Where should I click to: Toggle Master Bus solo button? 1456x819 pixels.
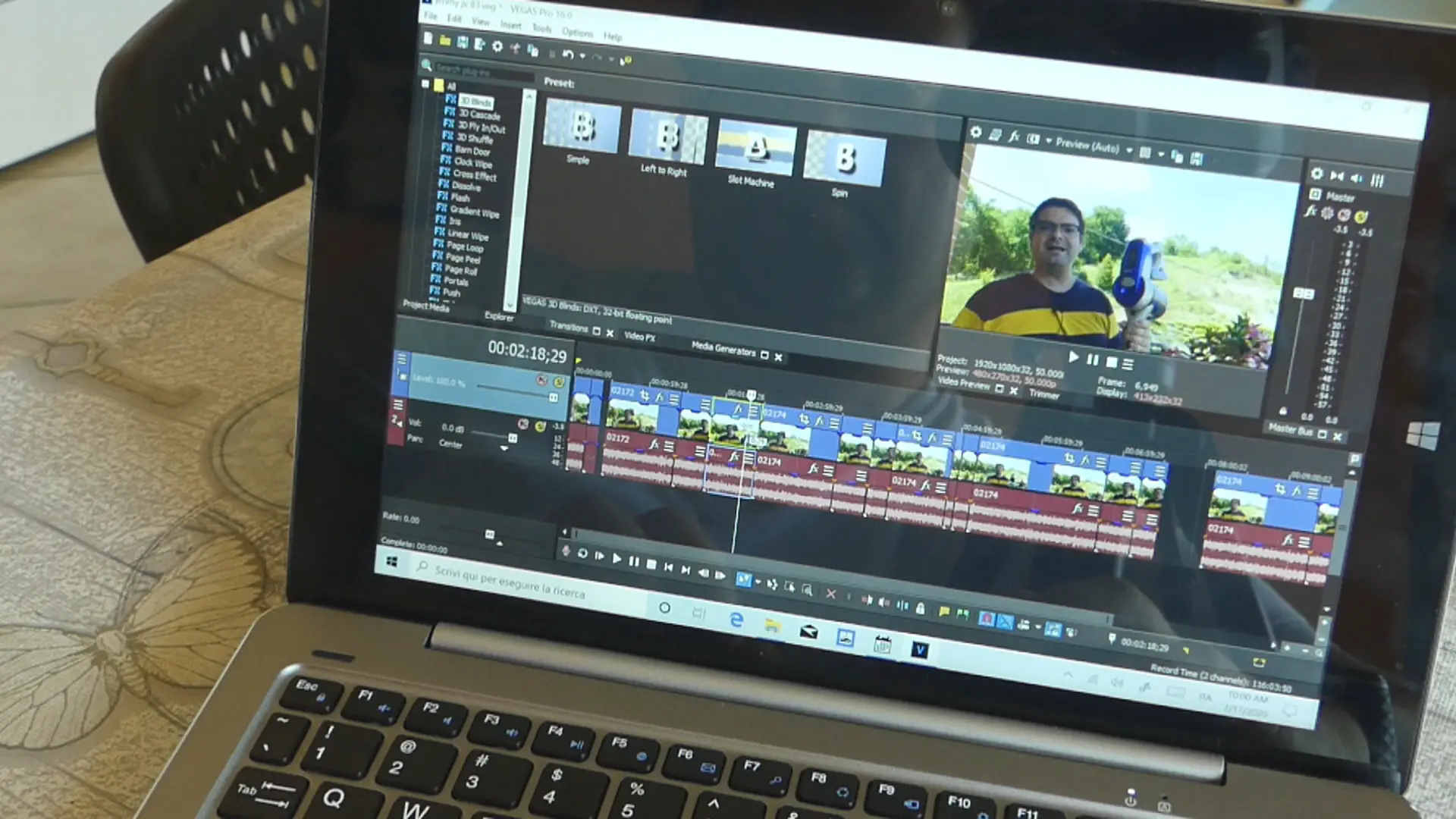point(1361,218)
